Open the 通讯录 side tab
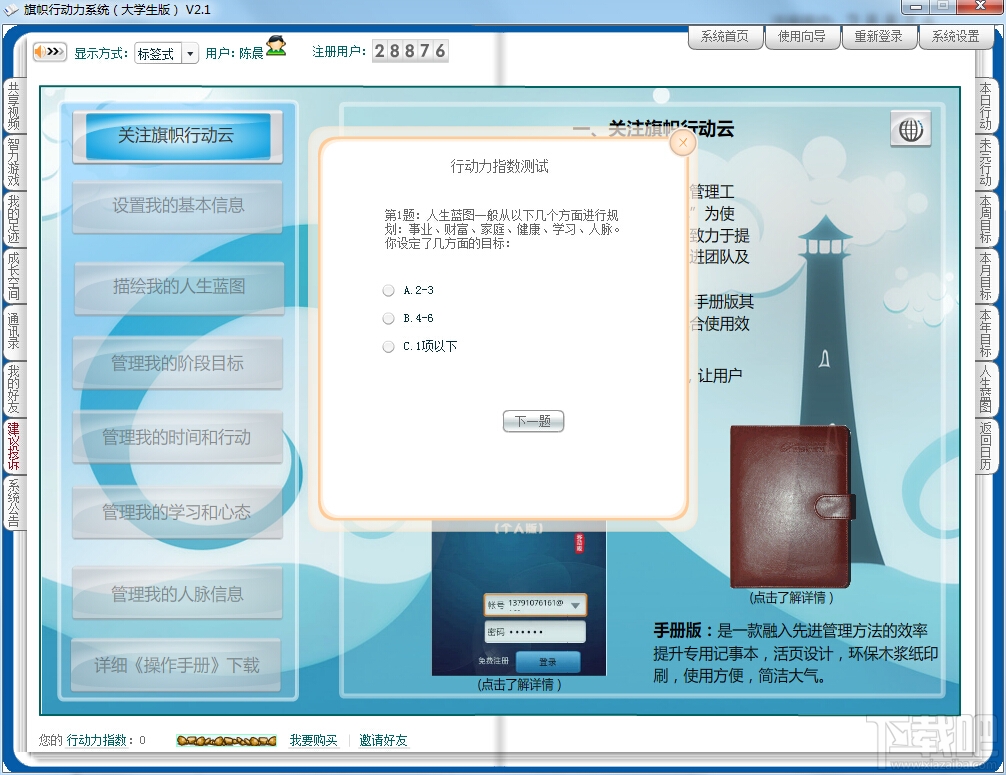Viewport: 1006px width, 775px height. [13, 332]
